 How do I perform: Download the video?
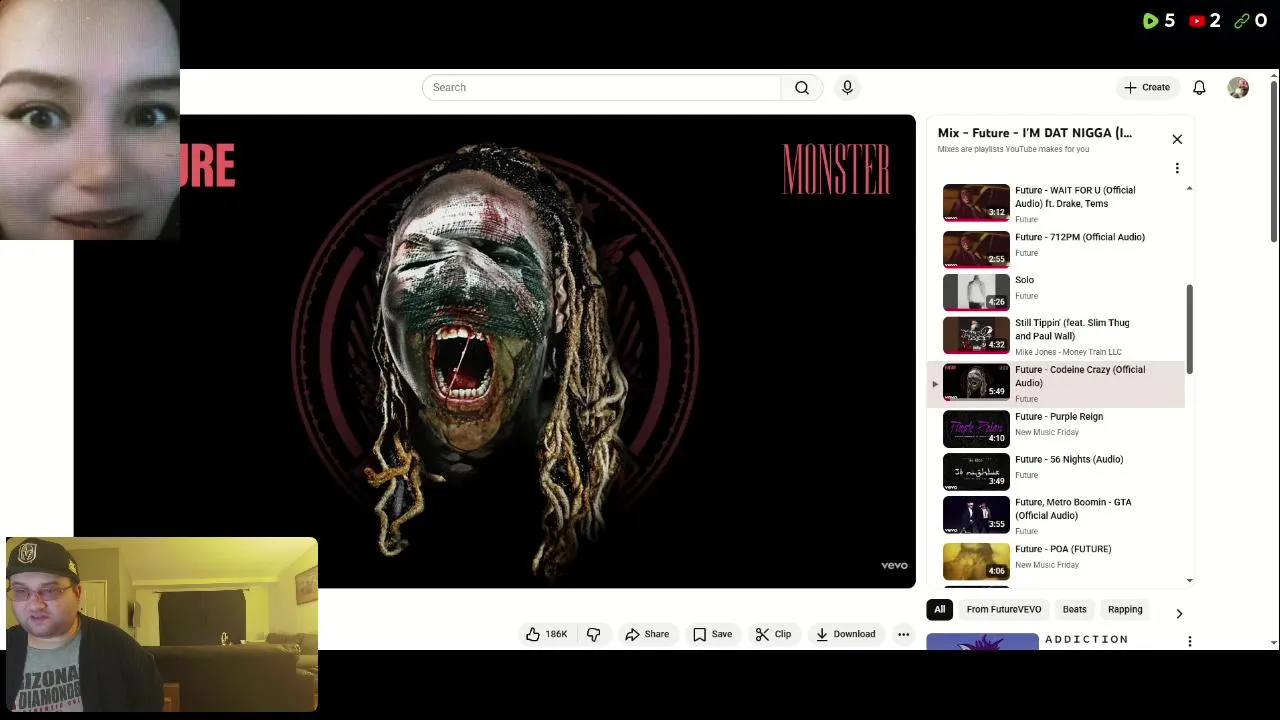(x=845, y=634)
